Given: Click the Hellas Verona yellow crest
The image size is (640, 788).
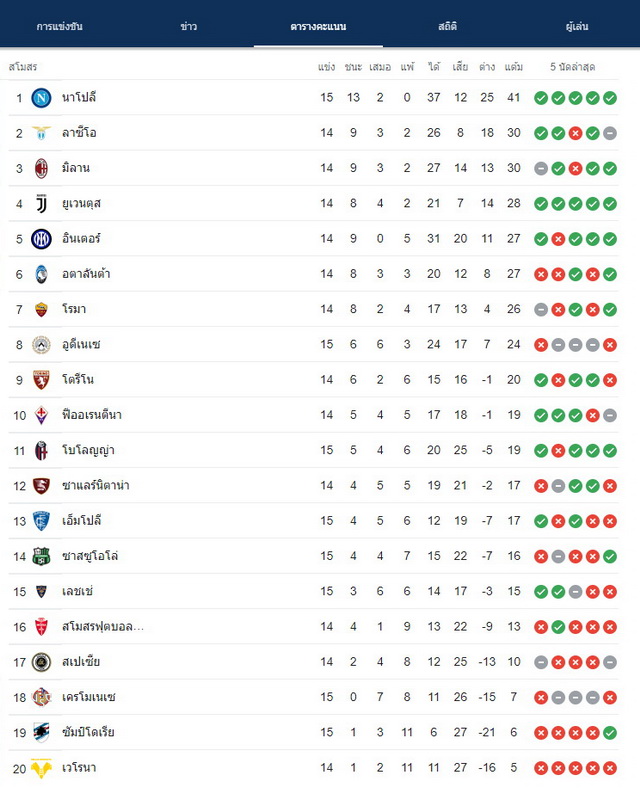Looking at the screenshot, I should [41, 768].
